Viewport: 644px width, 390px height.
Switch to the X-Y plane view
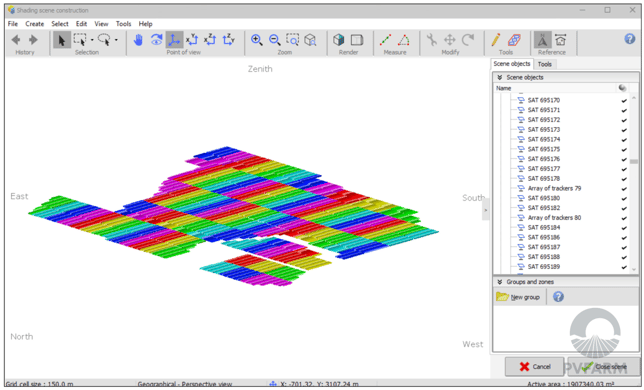coord(192,40)
